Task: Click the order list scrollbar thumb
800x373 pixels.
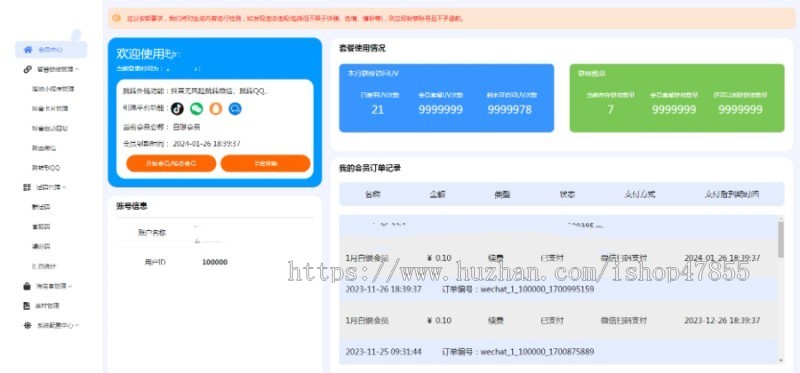Action: click(781, 239)
